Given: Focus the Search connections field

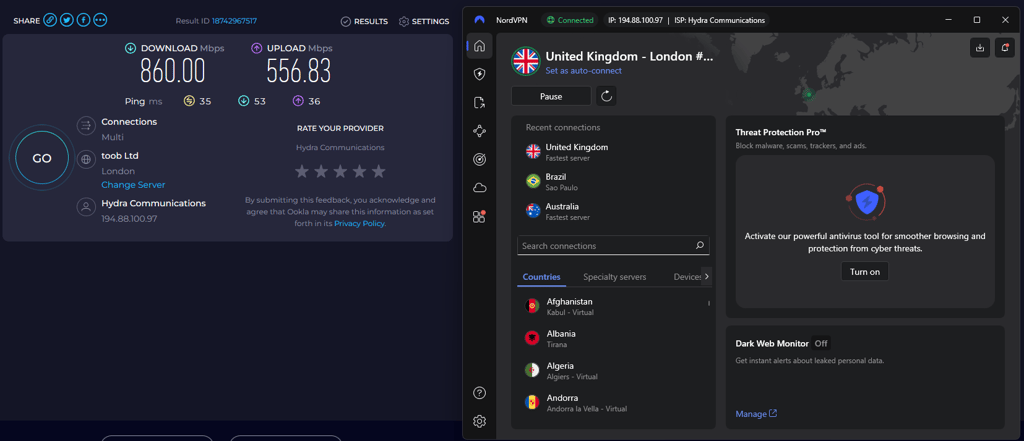Looking at the screenshot, I should (x=613, y=246).
